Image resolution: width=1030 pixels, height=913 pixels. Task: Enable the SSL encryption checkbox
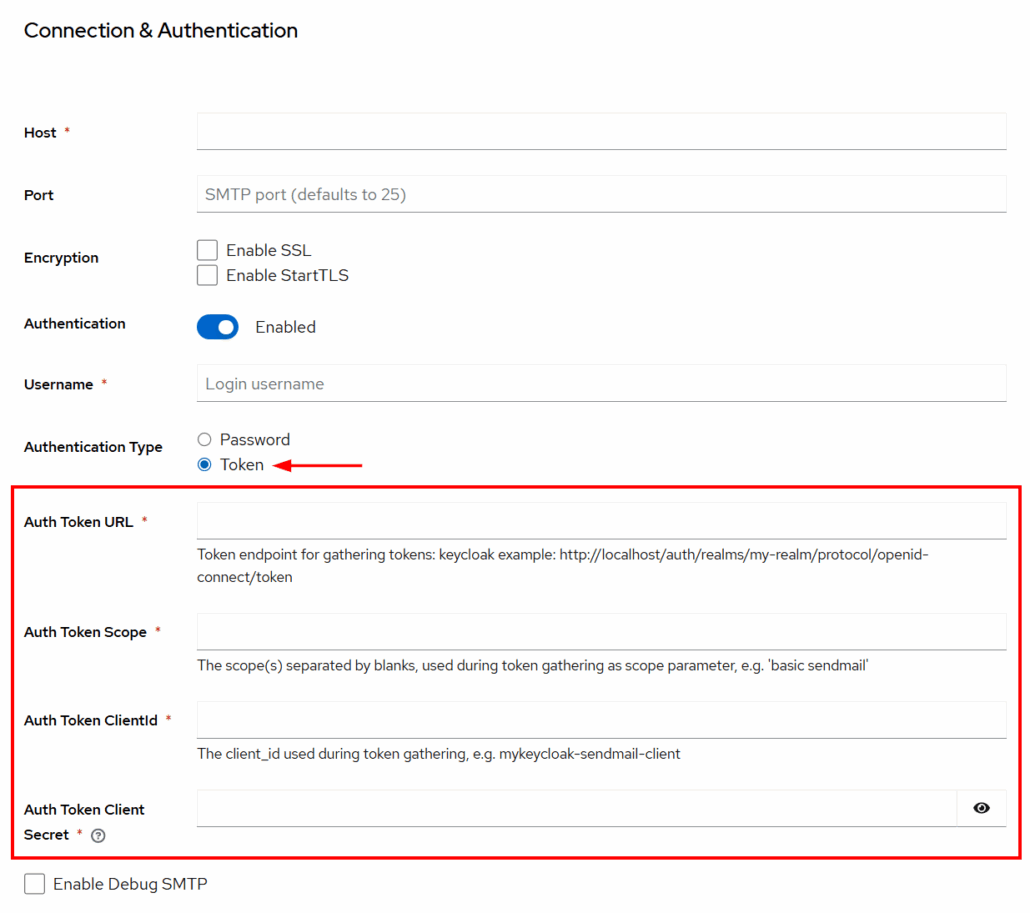coord(207,250)
